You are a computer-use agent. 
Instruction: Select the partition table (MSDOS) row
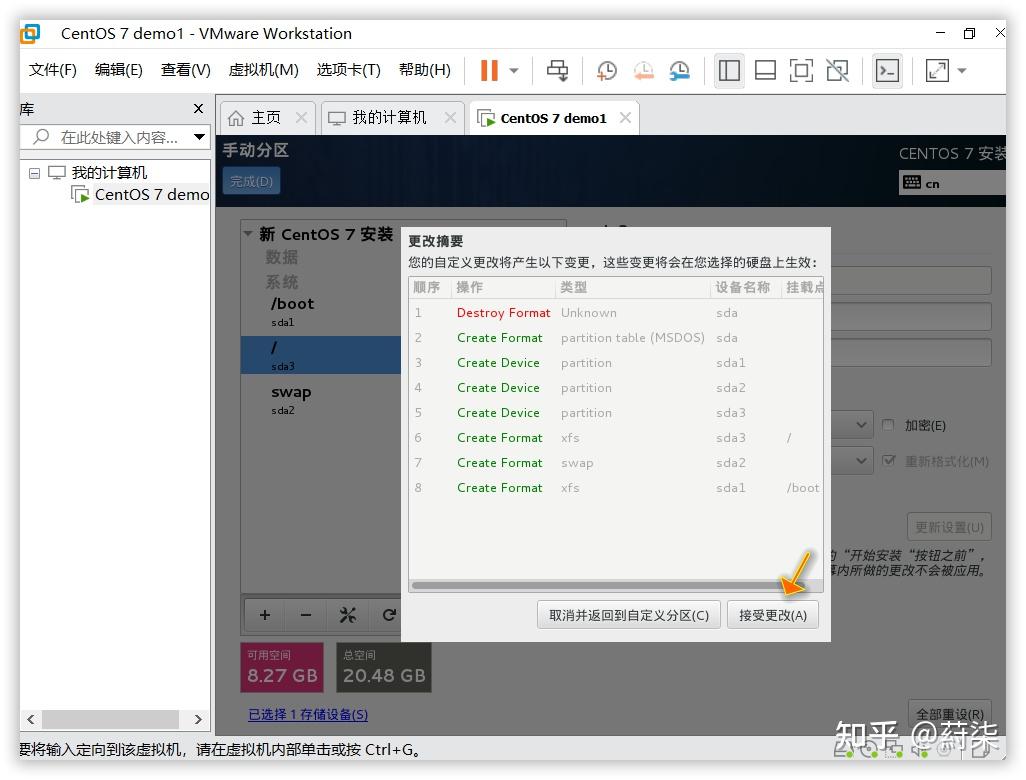point(616,338)
